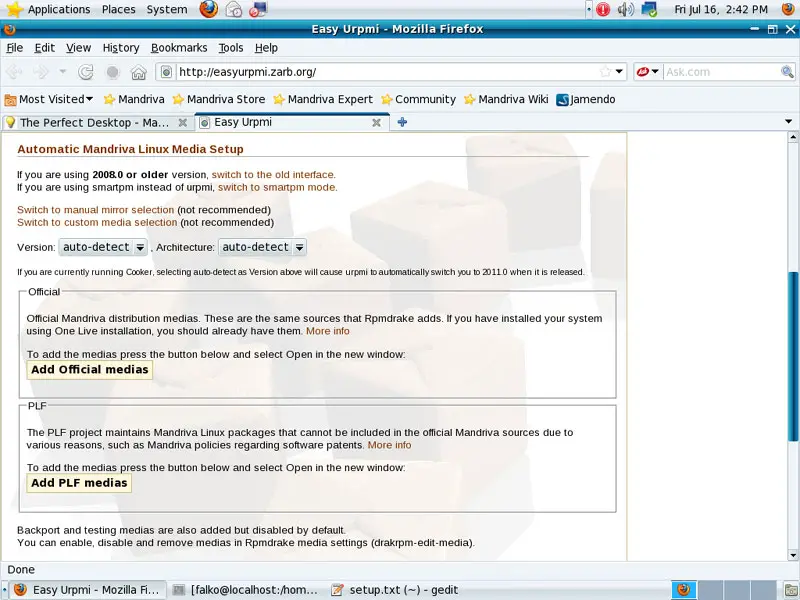Open the View menu

[78, 47]
